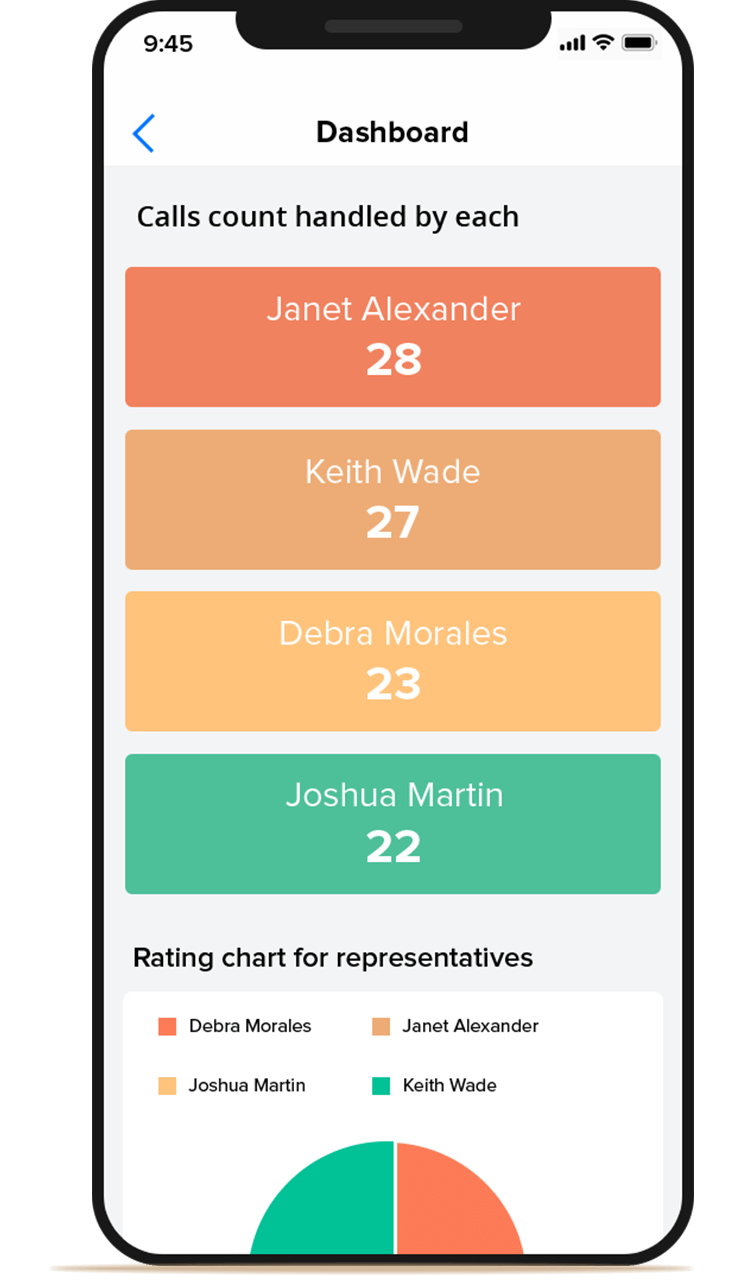
Task: Click Debra Morales legend color swatch
Action: pos(167,1026)
